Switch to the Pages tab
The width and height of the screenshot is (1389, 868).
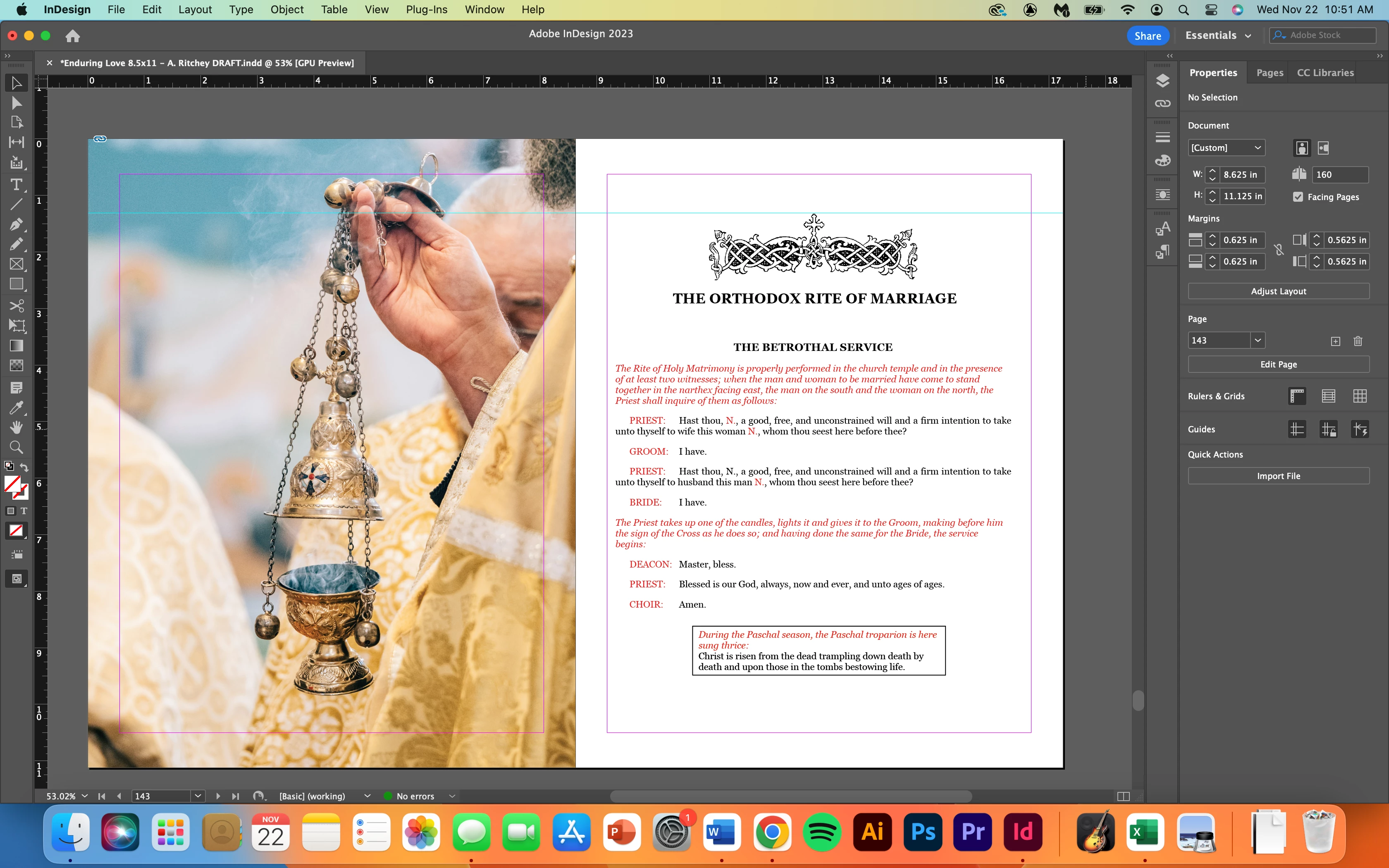tap(1269, 73)
